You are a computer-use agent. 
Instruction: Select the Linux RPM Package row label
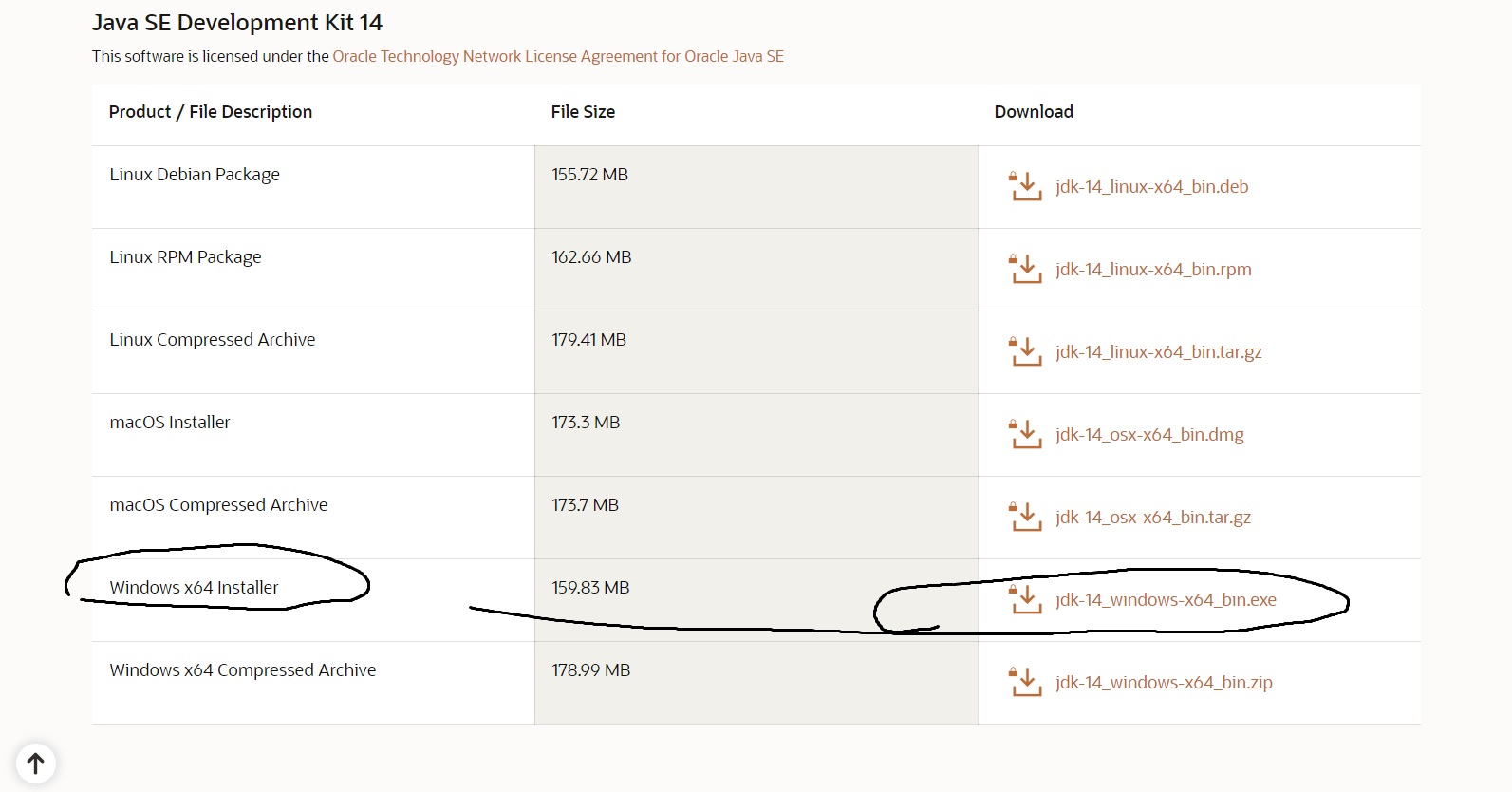(185, 257)
